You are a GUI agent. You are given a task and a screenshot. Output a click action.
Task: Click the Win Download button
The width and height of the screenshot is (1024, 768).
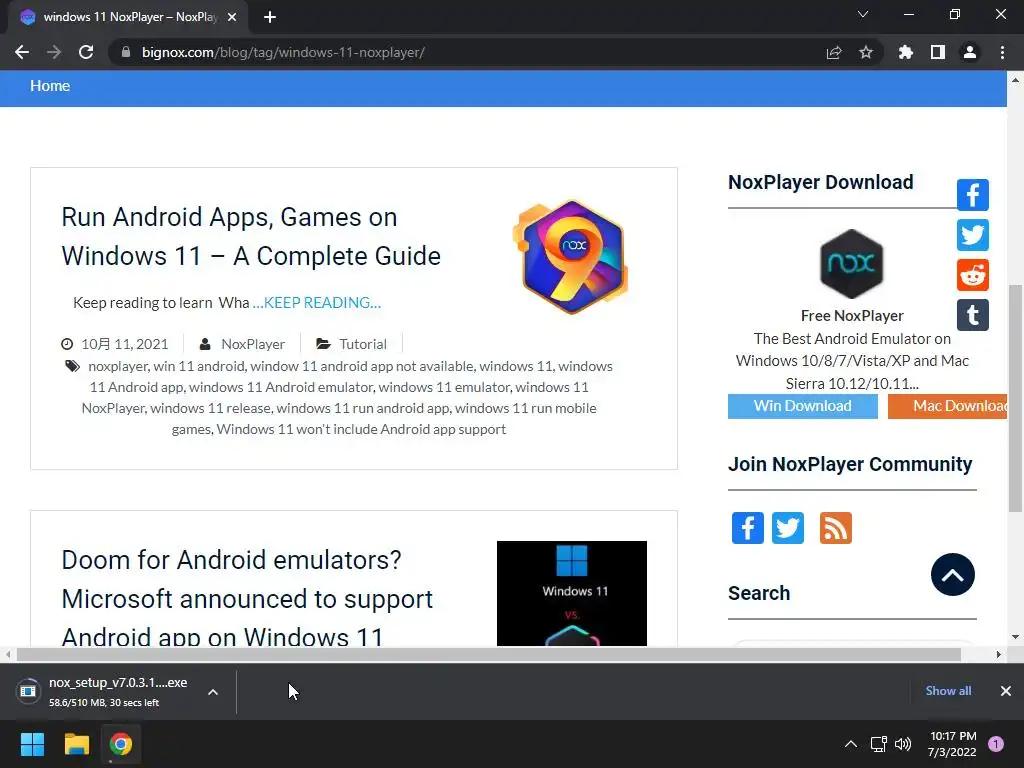pos(803,406)
